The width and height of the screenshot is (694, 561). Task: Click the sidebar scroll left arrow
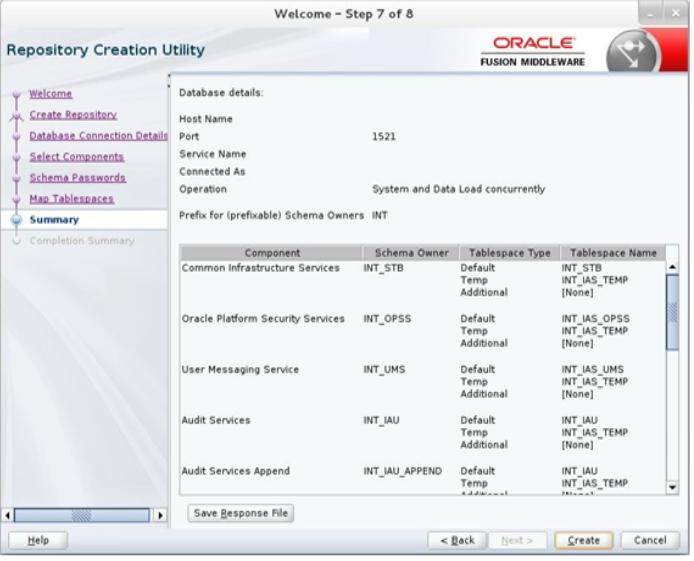click(7, 515)
